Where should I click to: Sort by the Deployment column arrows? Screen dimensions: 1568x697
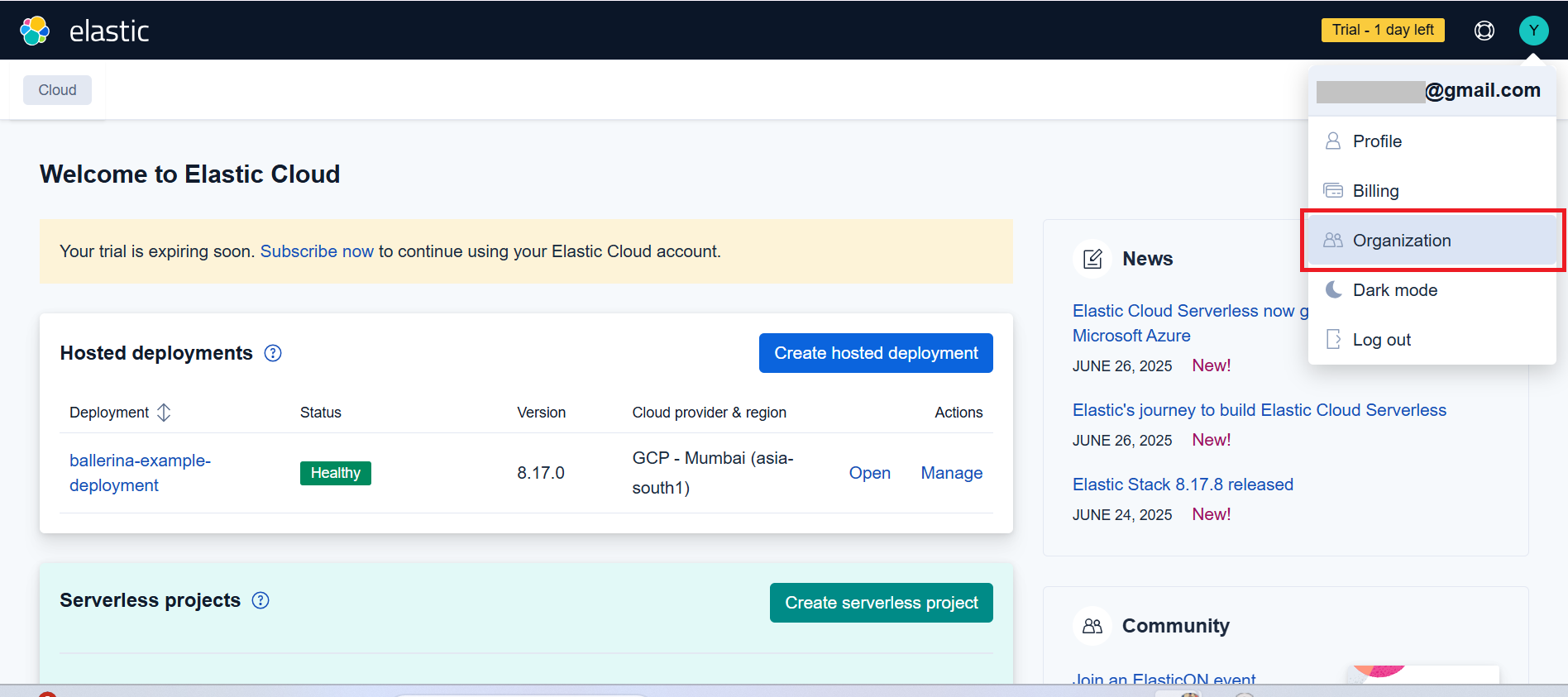click(164, 413)
